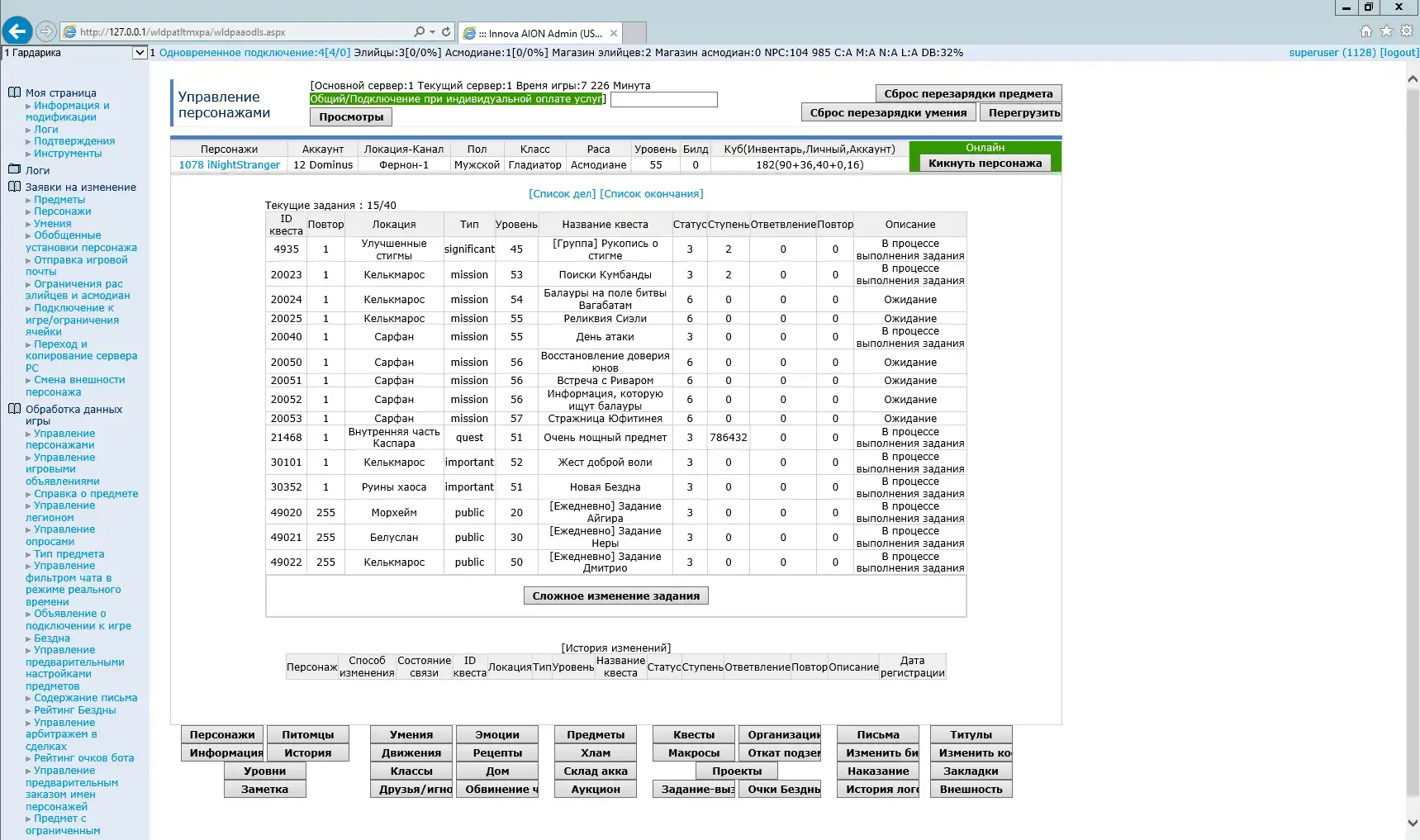
Task: Click Сброс перезарядки предмета button
Action: (968, 93)
